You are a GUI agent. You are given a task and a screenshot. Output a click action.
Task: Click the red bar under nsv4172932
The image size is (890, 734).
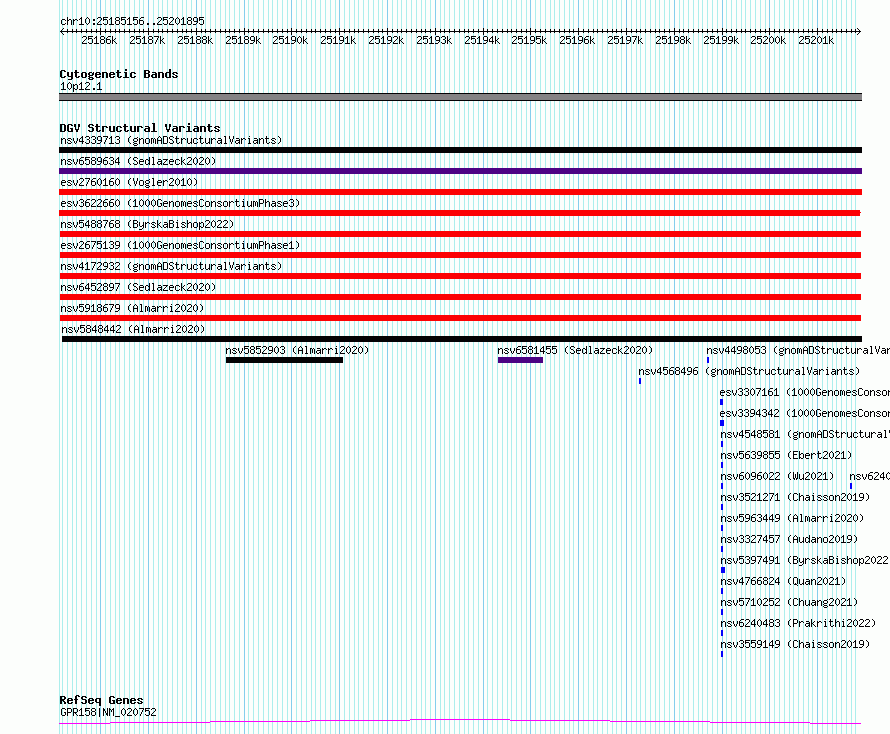pyautogui.click(x=460, y=276)
